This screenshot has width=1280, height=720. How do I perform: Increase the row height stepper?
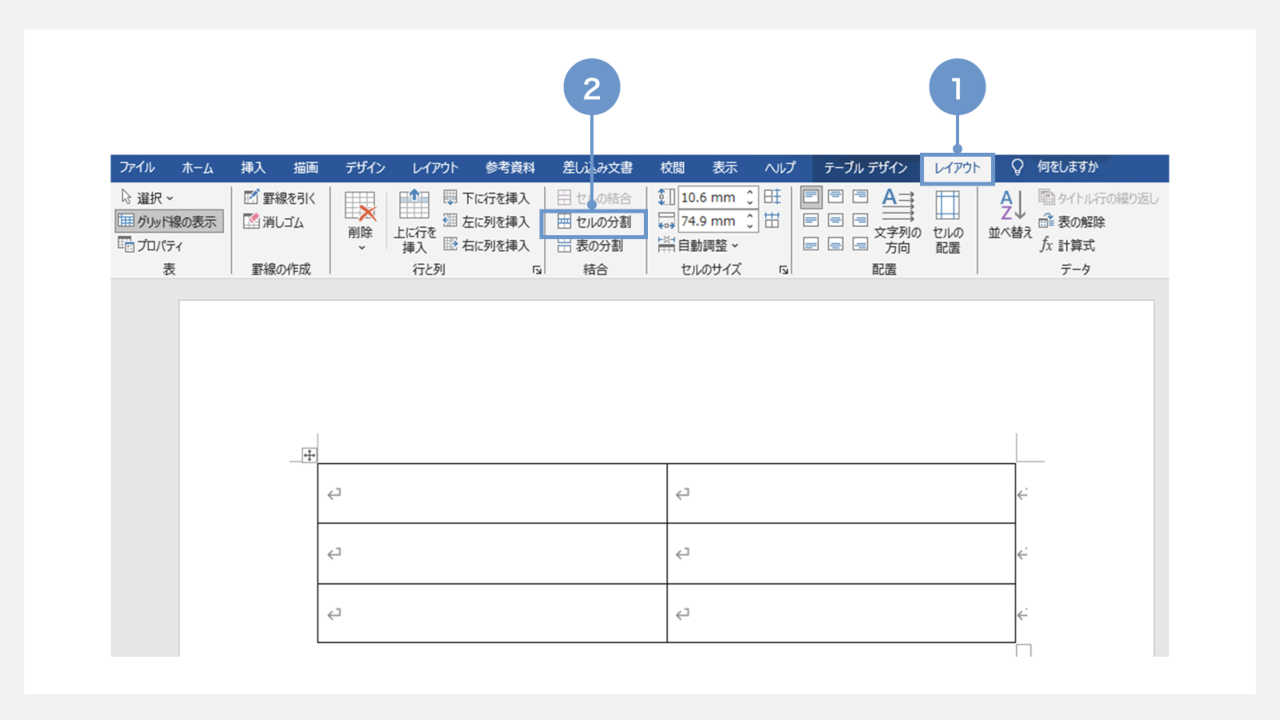[751, 193]
